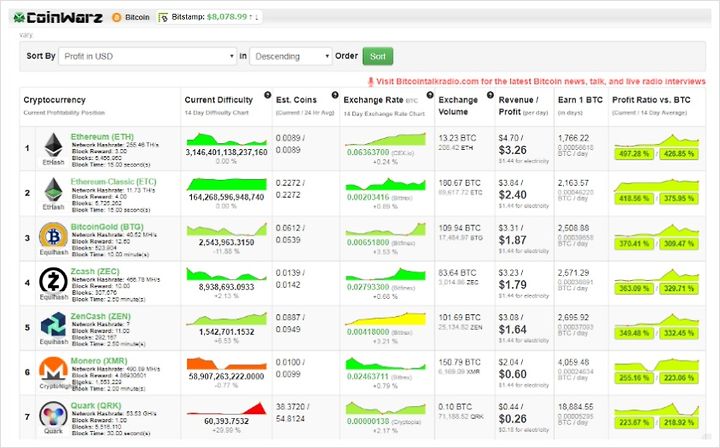This screenshot has width=720, height=448.
Task: Visit the Bitcointalkradio.com promo link
Action: point(541,81)
